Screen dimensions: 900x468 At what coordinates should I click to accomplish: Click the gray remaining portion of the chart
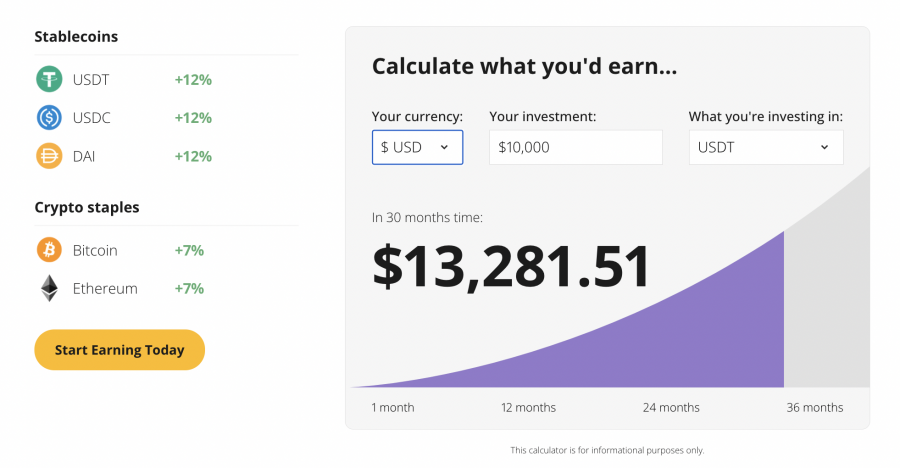(827, 300)
